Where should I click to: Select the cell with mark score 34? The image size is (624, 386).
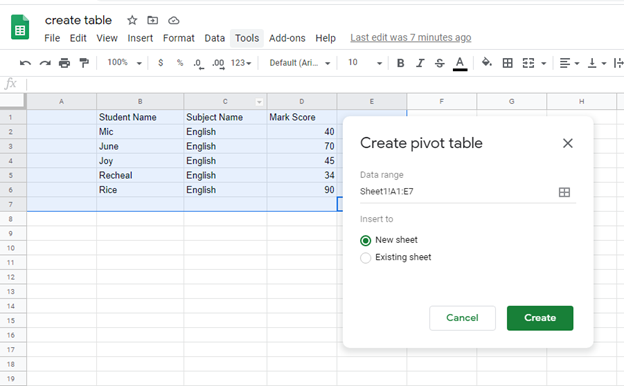tap(302, 175)
